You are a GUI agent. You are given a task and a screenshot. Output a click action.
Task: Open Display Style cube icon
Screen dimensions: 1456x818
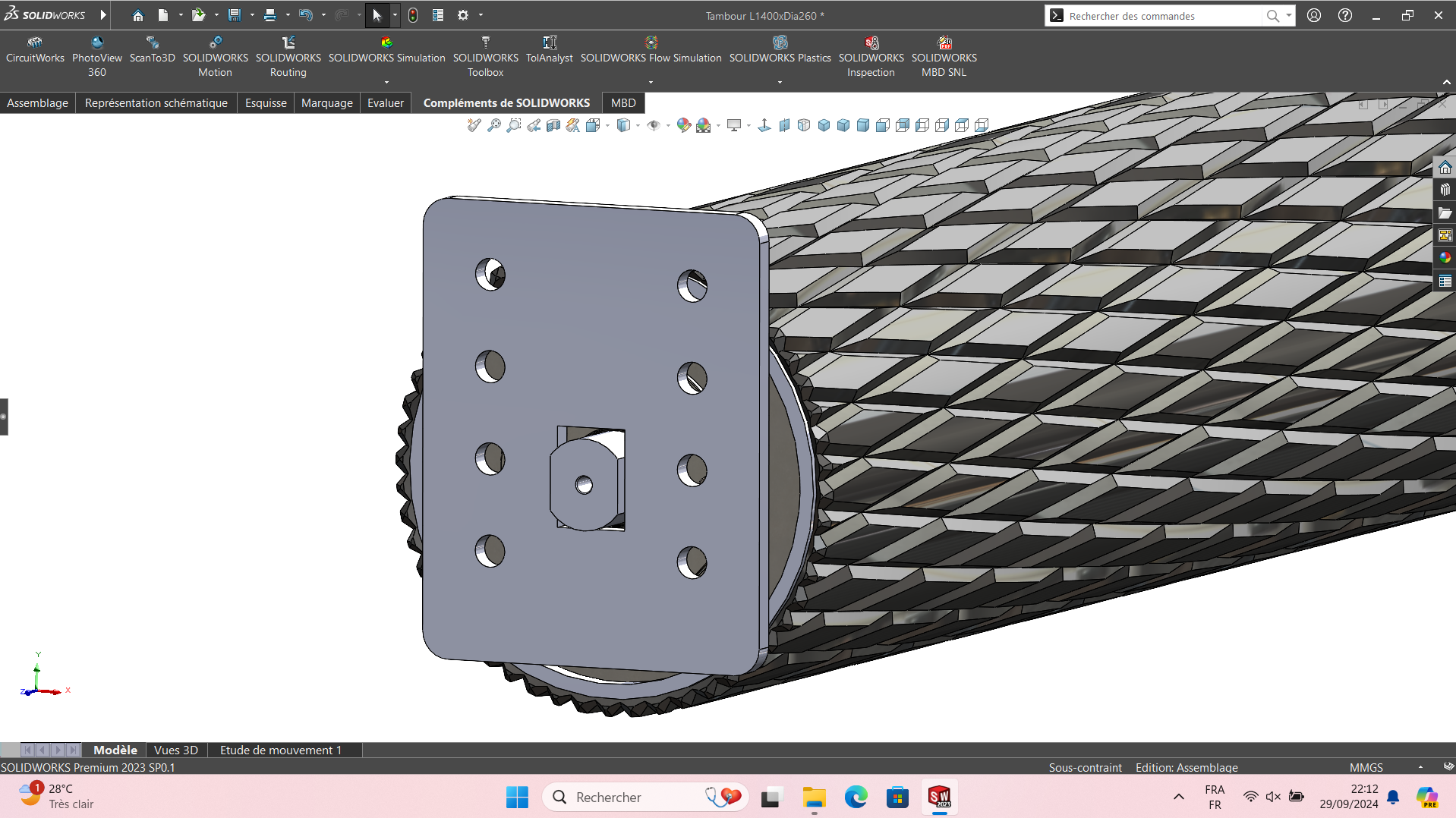tap(623, 125)
